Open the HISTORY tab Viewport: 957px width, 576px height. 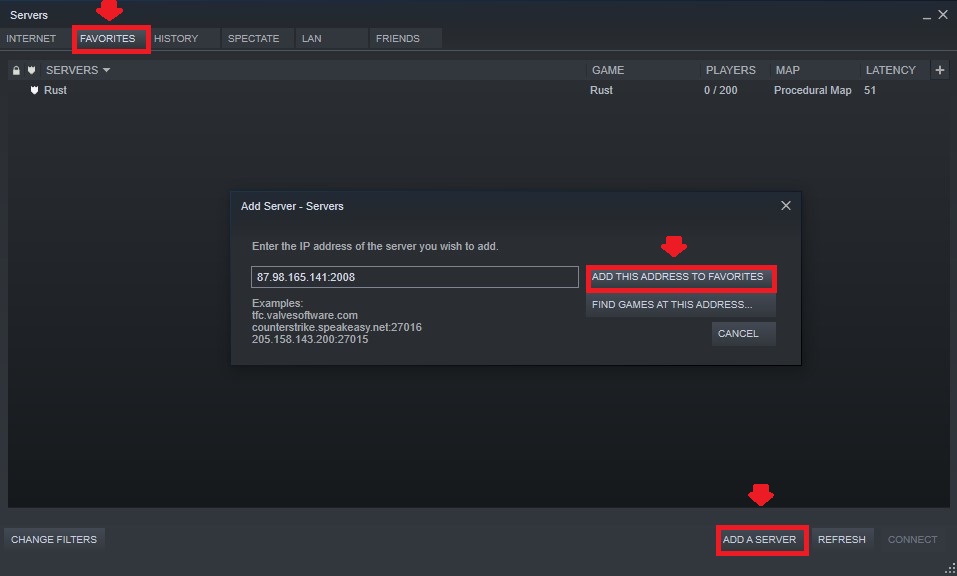(x=175, y=38)
